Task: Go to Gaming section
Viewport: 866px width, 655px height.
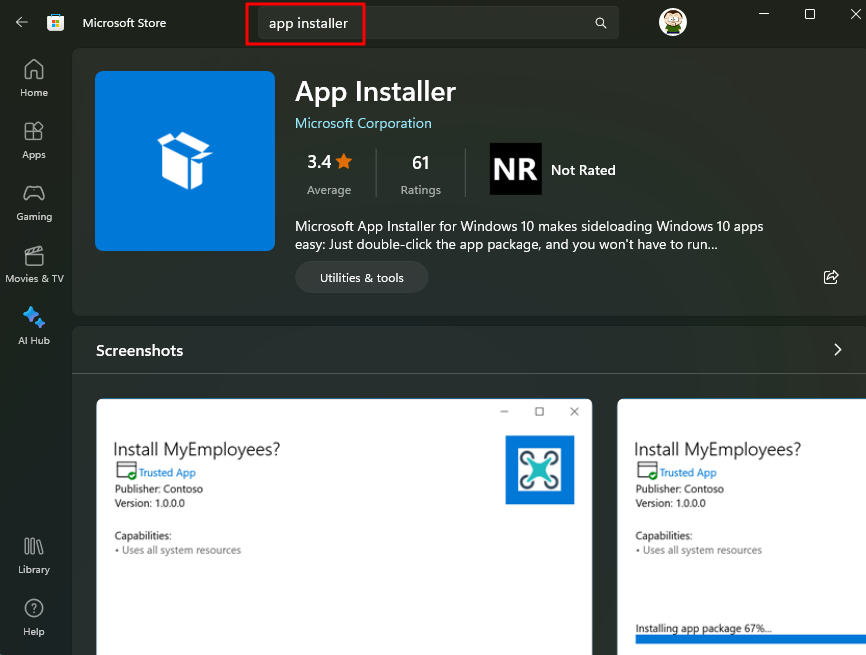Action: (34, 203)
